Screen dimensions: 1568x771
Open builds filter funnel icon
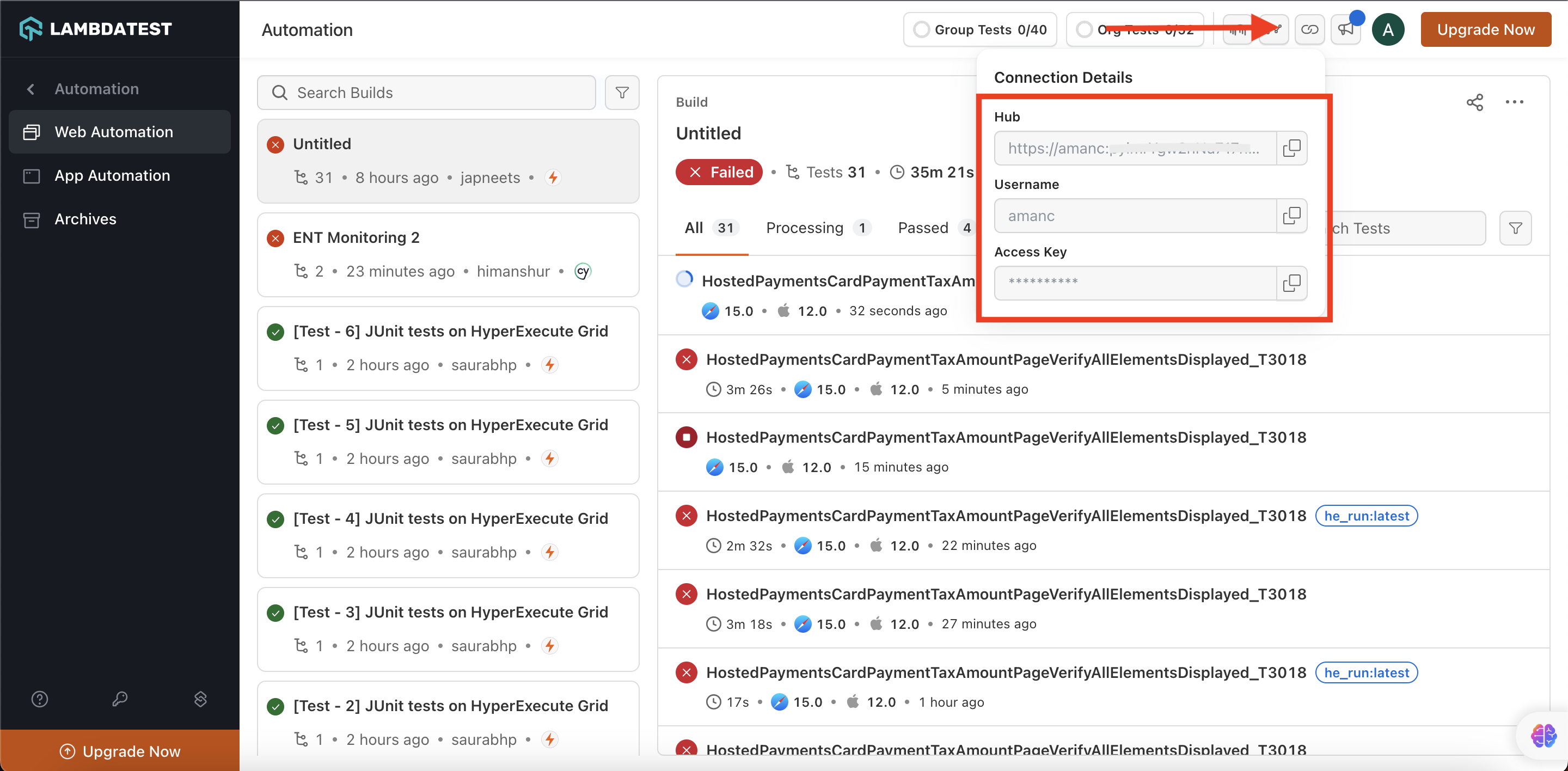point(621,93)
